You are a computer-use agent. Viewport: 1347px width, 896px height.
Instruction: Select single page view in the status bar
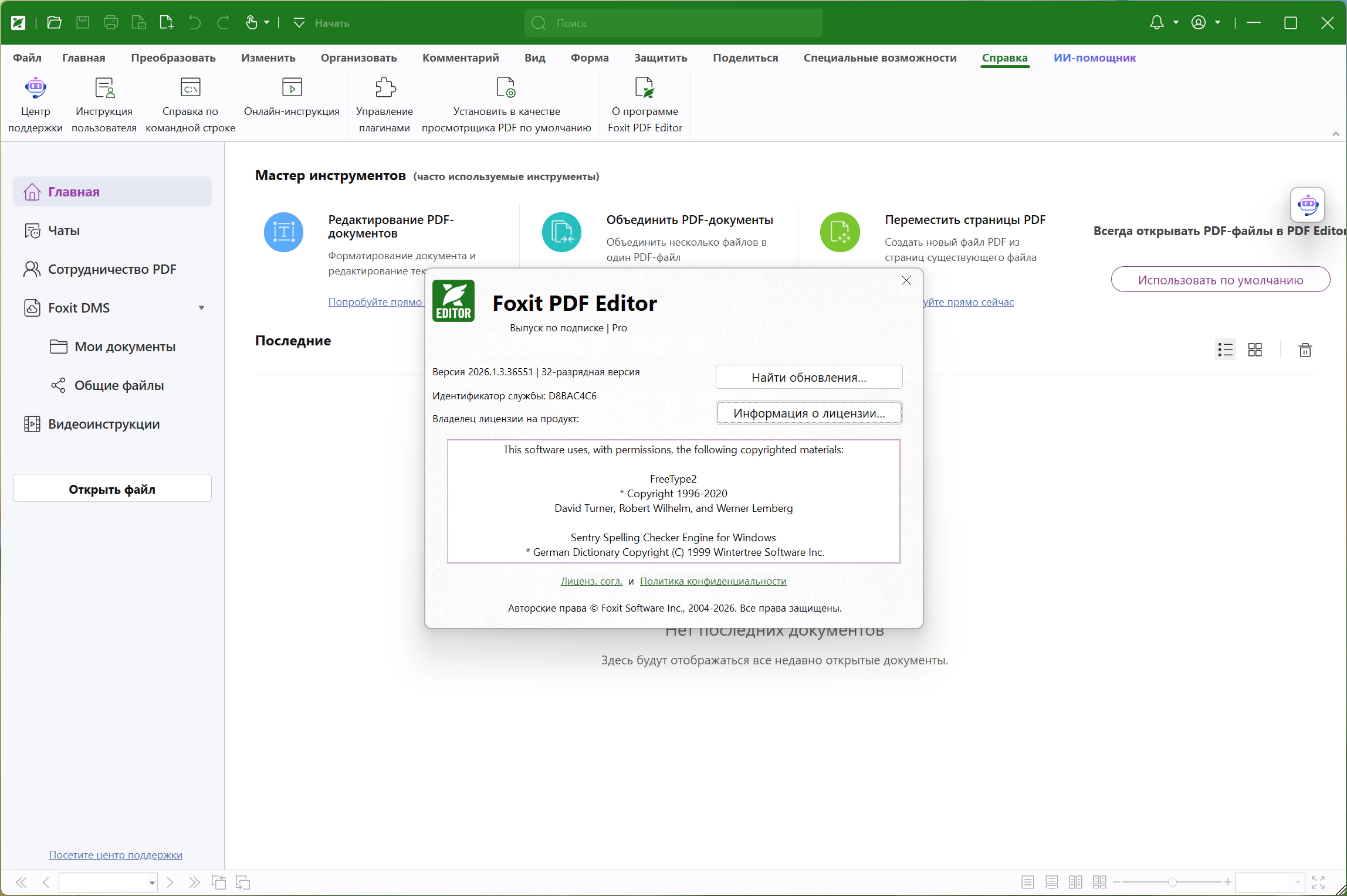tap(1027, 883)
